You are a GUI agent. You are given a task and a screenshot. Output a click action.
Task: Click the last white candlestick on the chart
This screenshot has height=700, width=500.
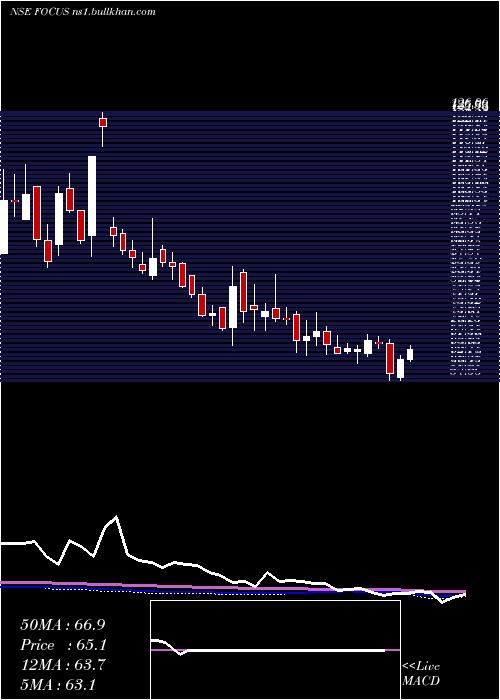[x=410, y=354]
